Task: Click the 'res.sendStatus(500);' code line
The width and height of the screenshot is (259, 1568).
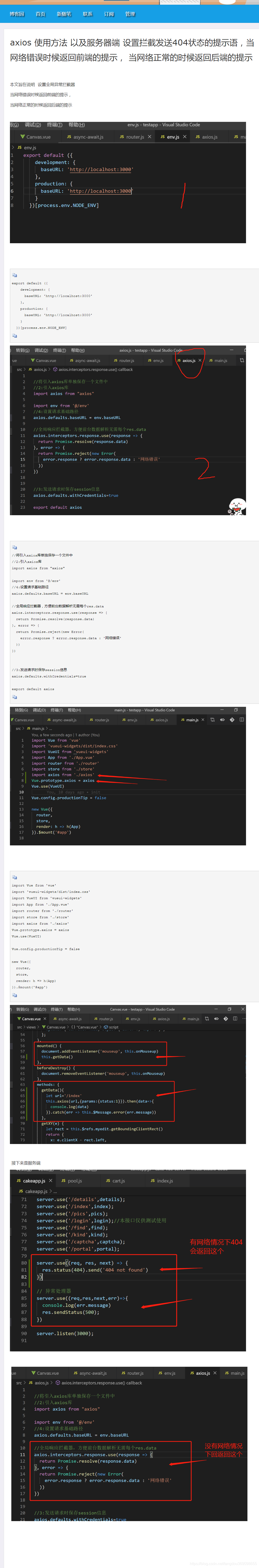Action: 70,1312
